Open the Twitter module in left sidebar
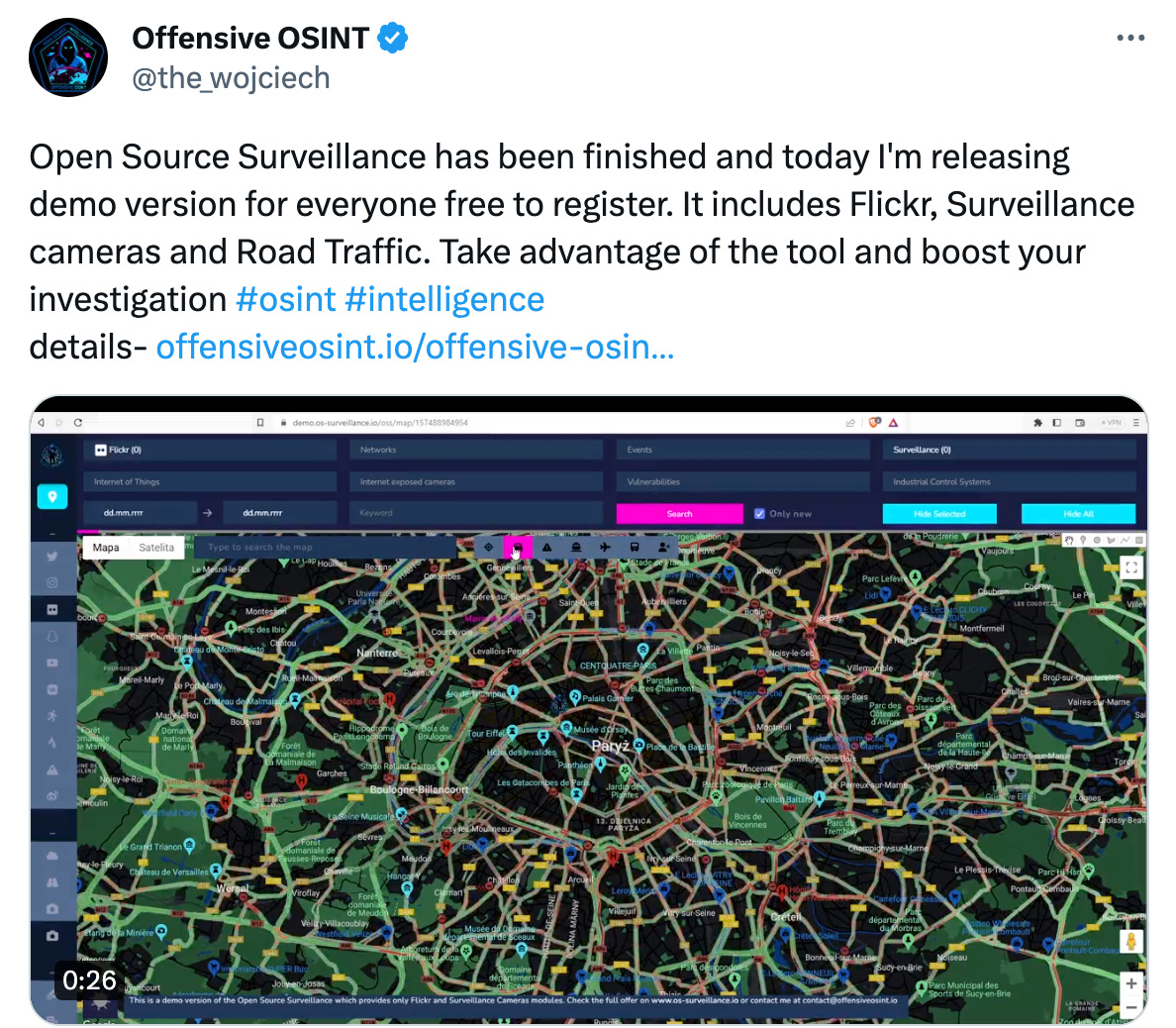Image resolution: width=1176 pixels, height=1028 pixels. tap(51, 557)
